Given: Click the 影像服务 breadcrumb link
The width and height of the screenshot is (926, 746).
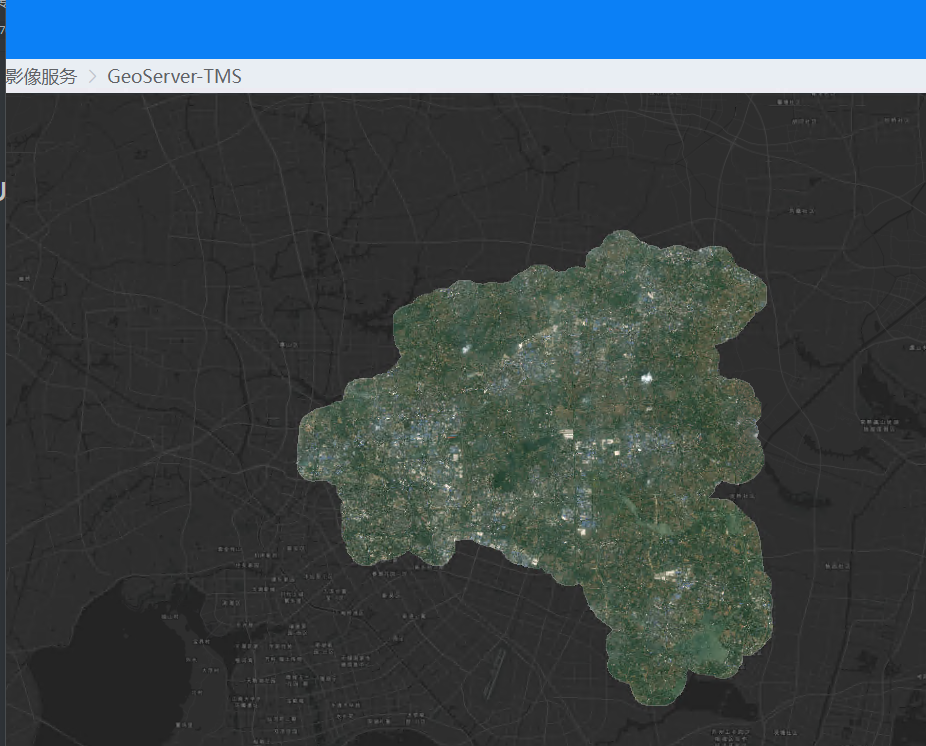Looking at the screenshot, I should 41,76.
